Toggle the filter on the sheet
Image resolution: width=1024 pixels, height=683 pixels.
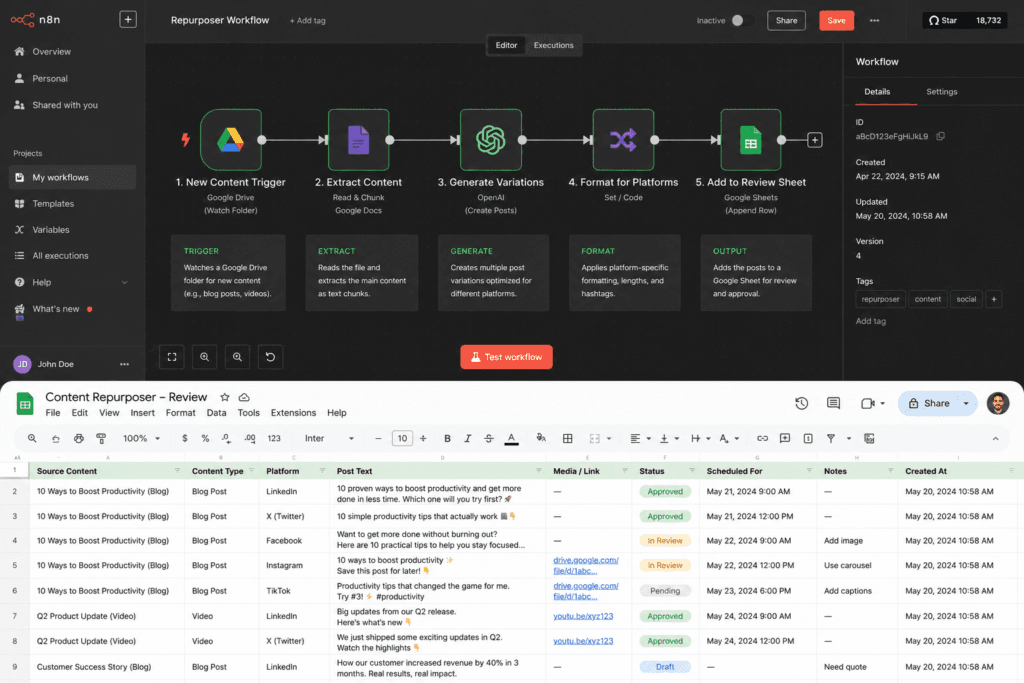point(831,438)
